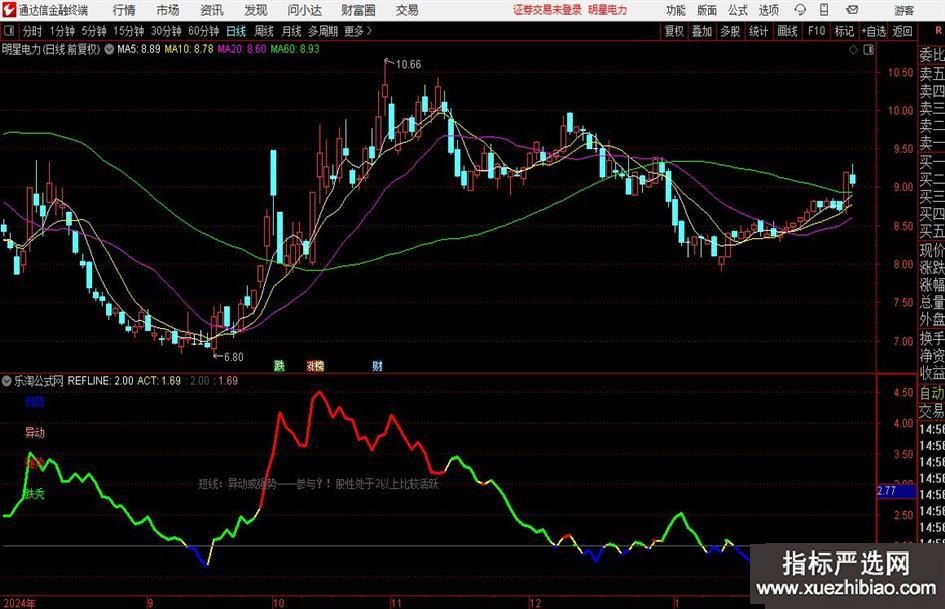Click the 复权 toolbar button
Screen dimensions: 945x609
(x=674, y=31)
